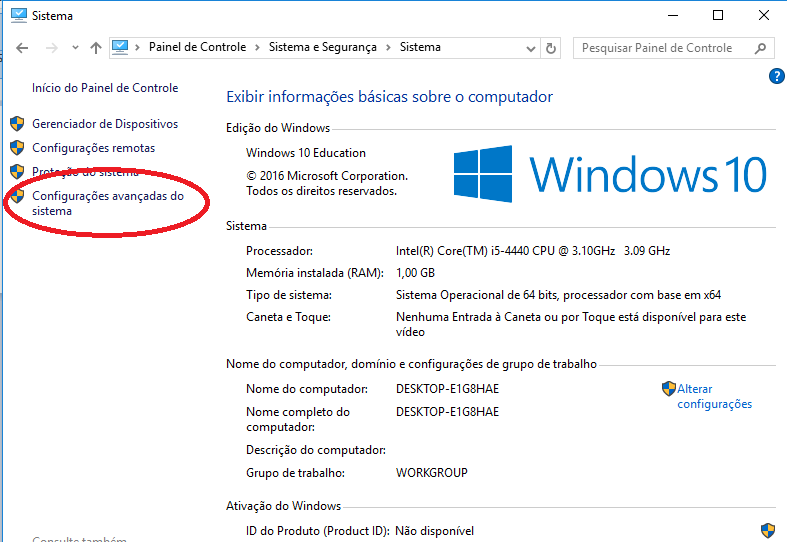
Task: Go back using the back arrow
Action: [x=22, y=48]
